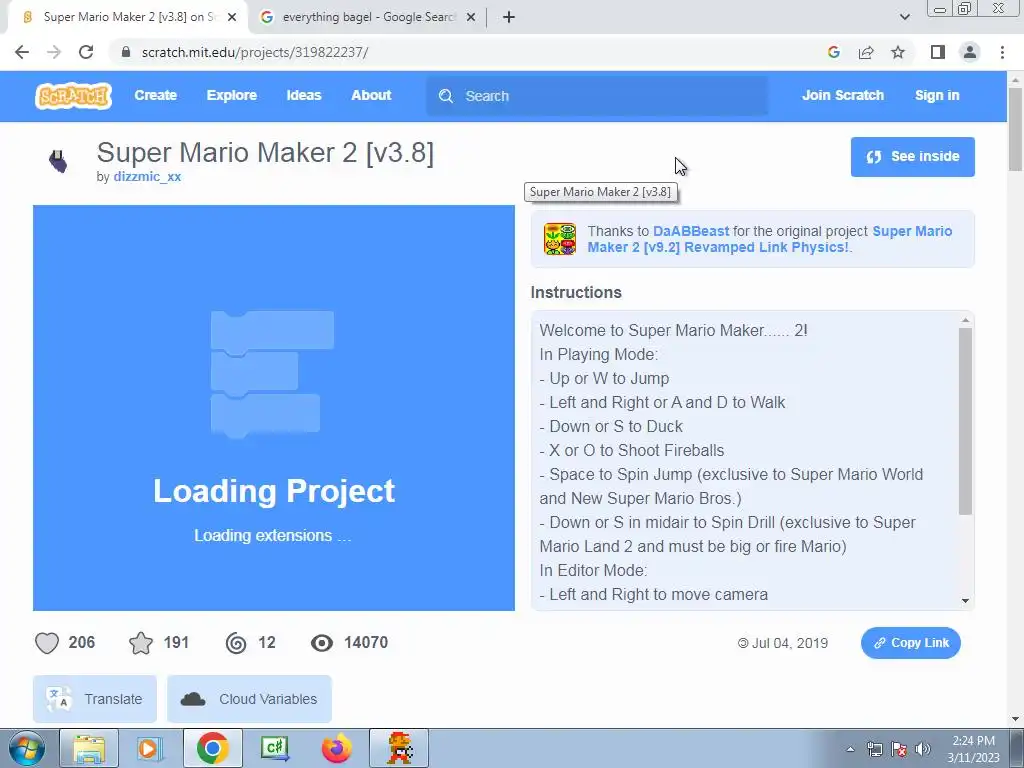
Task: Close the everything bagel tab
Action: tap(471, 17)
